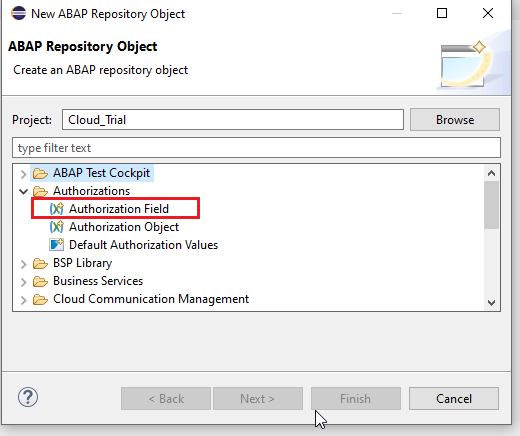Click the Default Authorization Values icon
Viewport: 520px width, 436px height.
tap(57, 245)
